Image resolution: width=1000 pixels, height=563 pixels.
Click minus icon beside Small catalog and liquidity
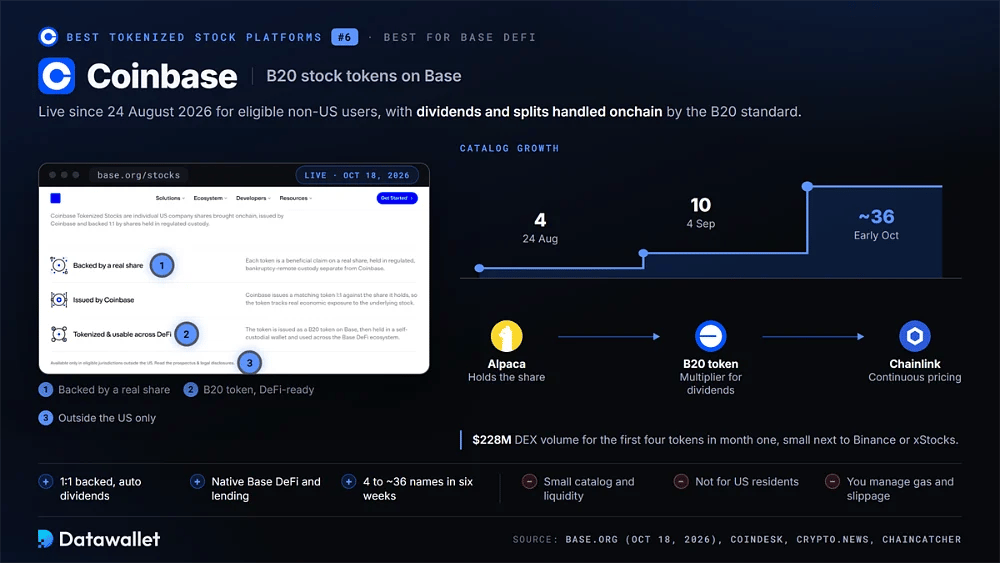(x=529, y=481)
